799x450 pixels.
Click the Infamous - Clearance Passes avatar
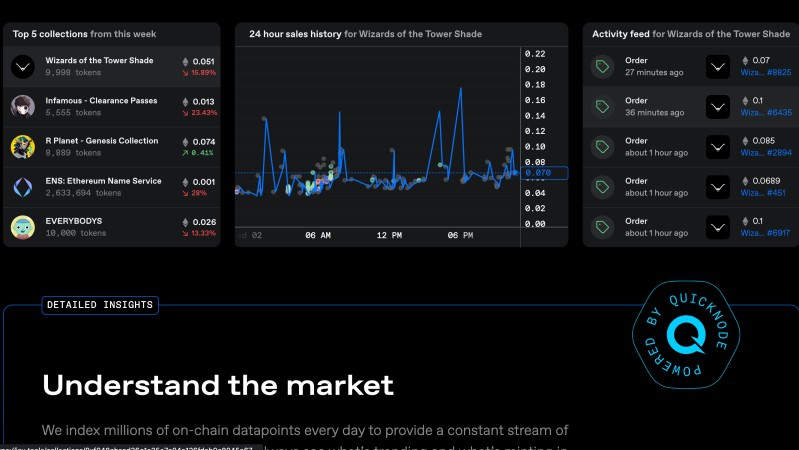(x=22, y=107)
